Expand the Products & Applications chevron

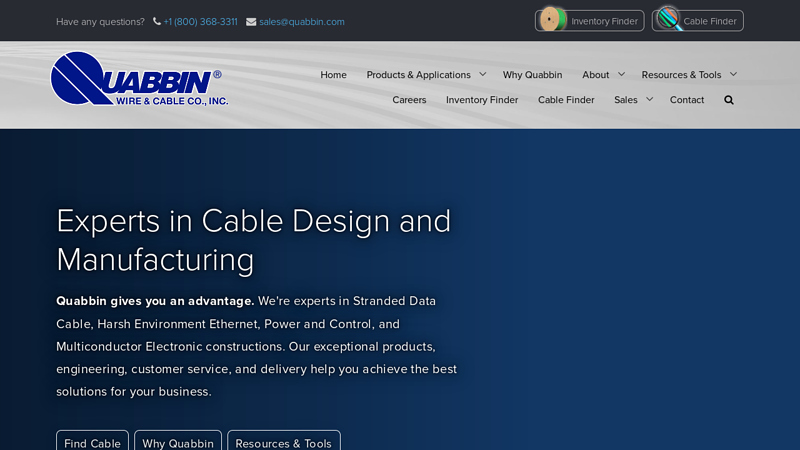click(483, 74)
